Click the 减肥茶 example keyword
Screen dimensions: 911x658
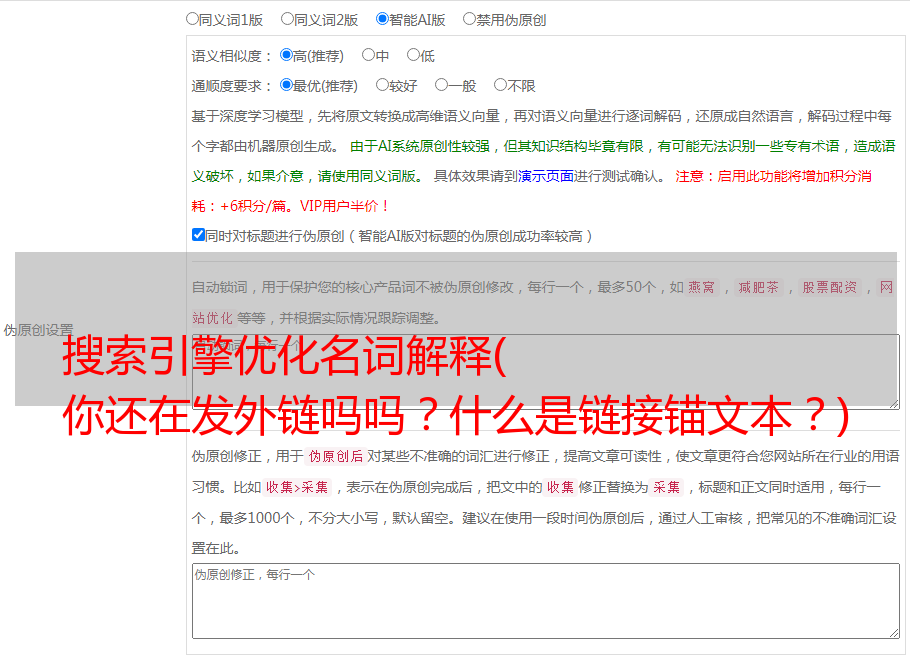tap(758, 287)
